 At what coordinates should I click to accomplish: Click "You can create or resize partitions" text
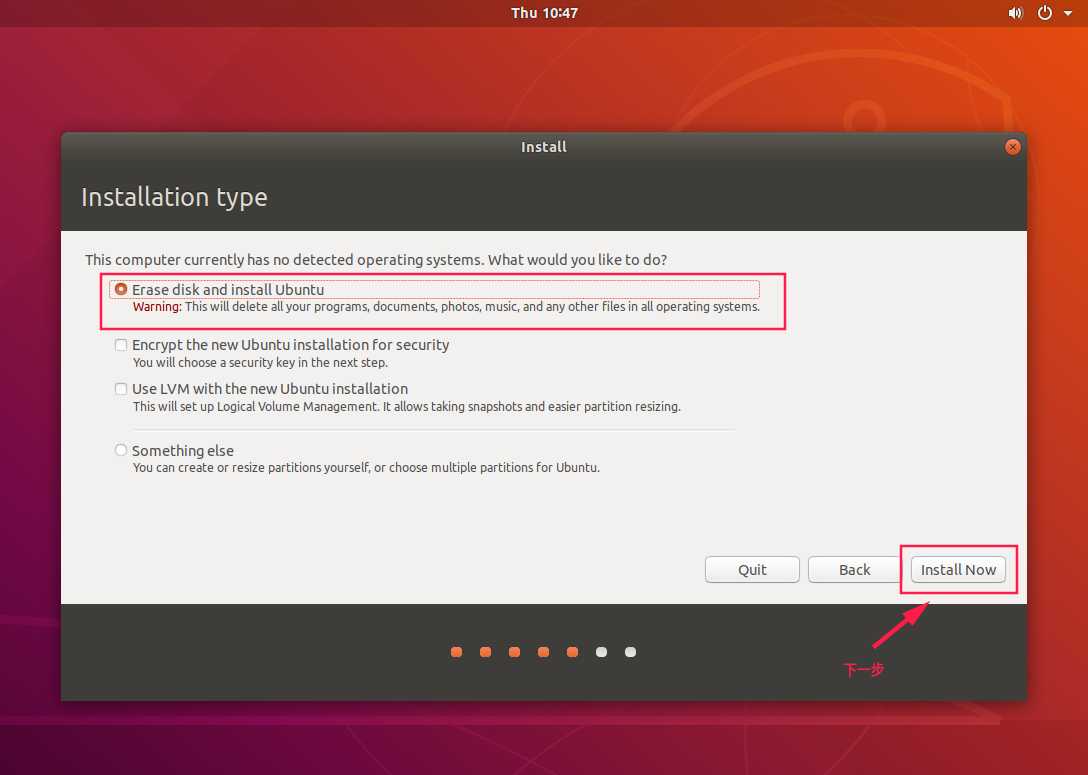click(366, 468)
